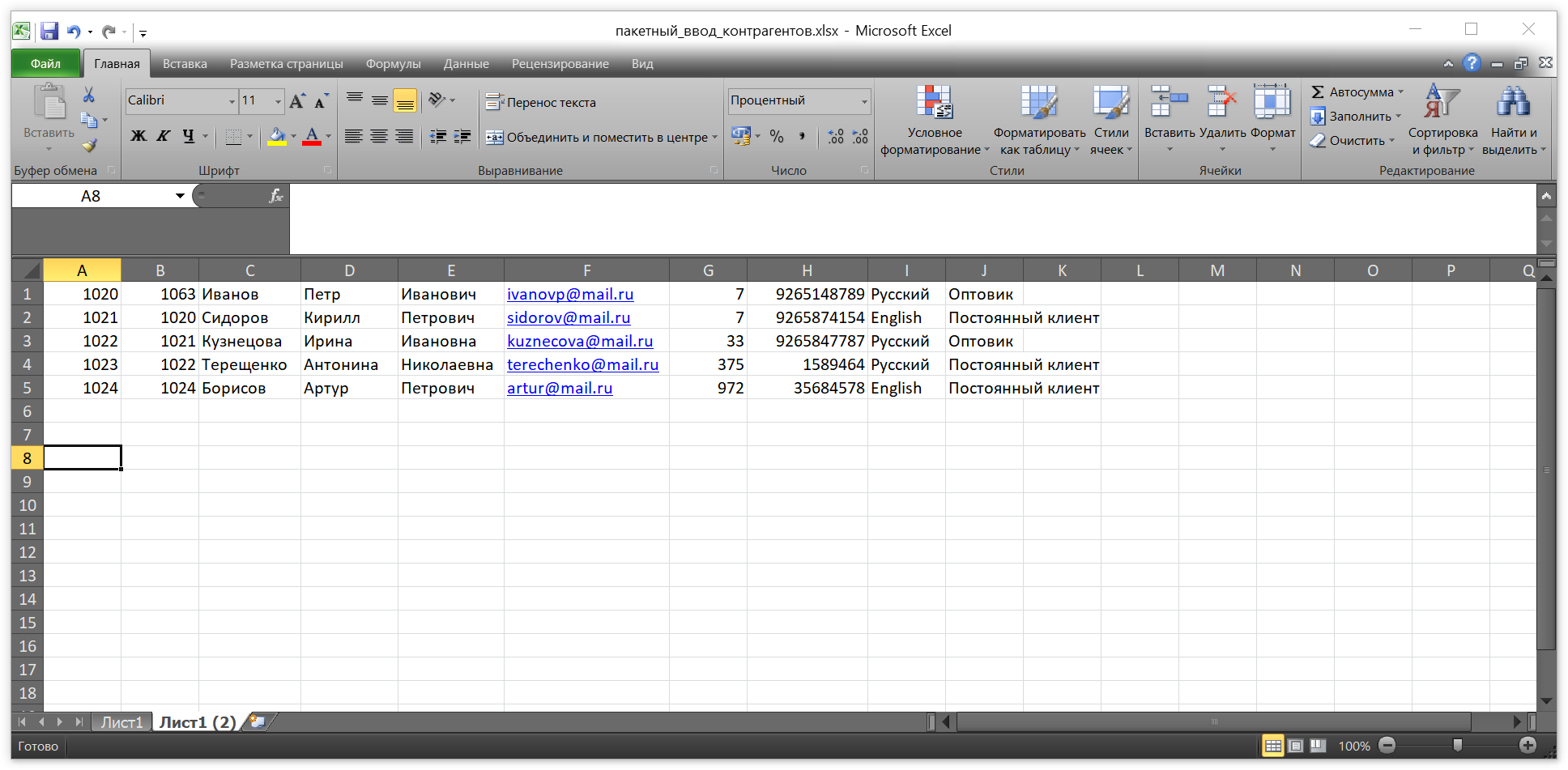Open Условное форматирование icon
This screenshot has height=770, width=1568.
coord(935,103)
